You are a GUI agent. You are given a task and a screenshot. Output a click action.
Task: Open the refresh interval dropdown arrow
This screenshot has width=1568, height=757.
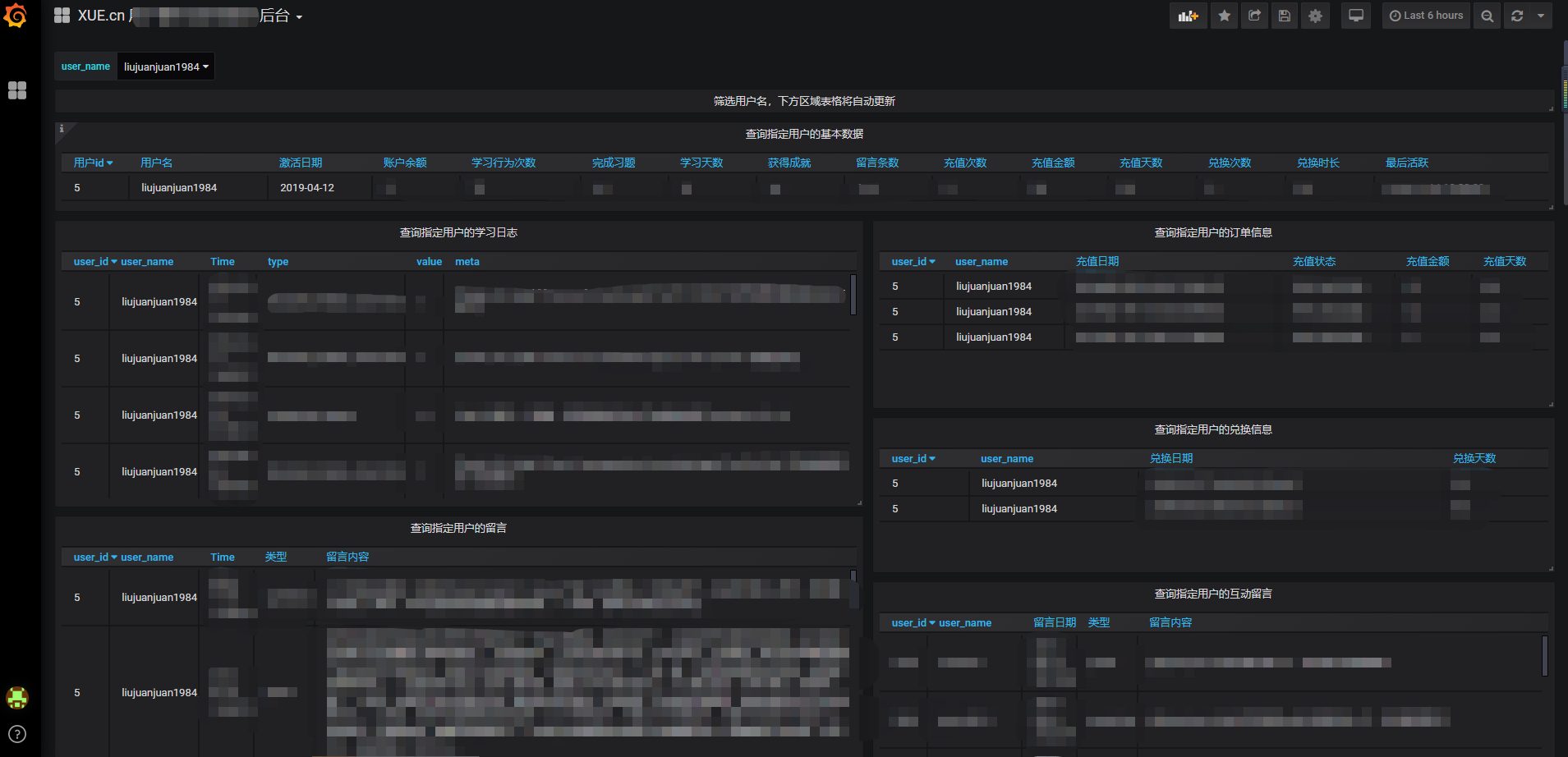point(1541,16)
